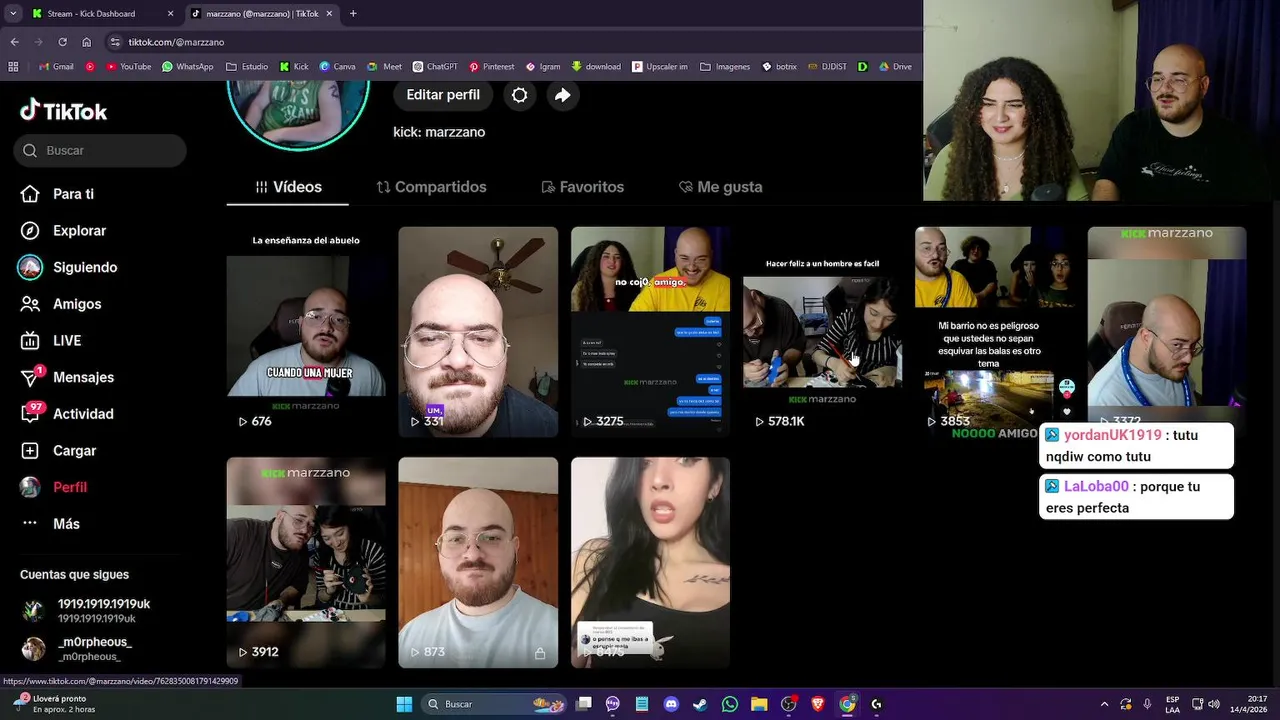
Task: Select the Me gusta profile tab
Action: 720,187
